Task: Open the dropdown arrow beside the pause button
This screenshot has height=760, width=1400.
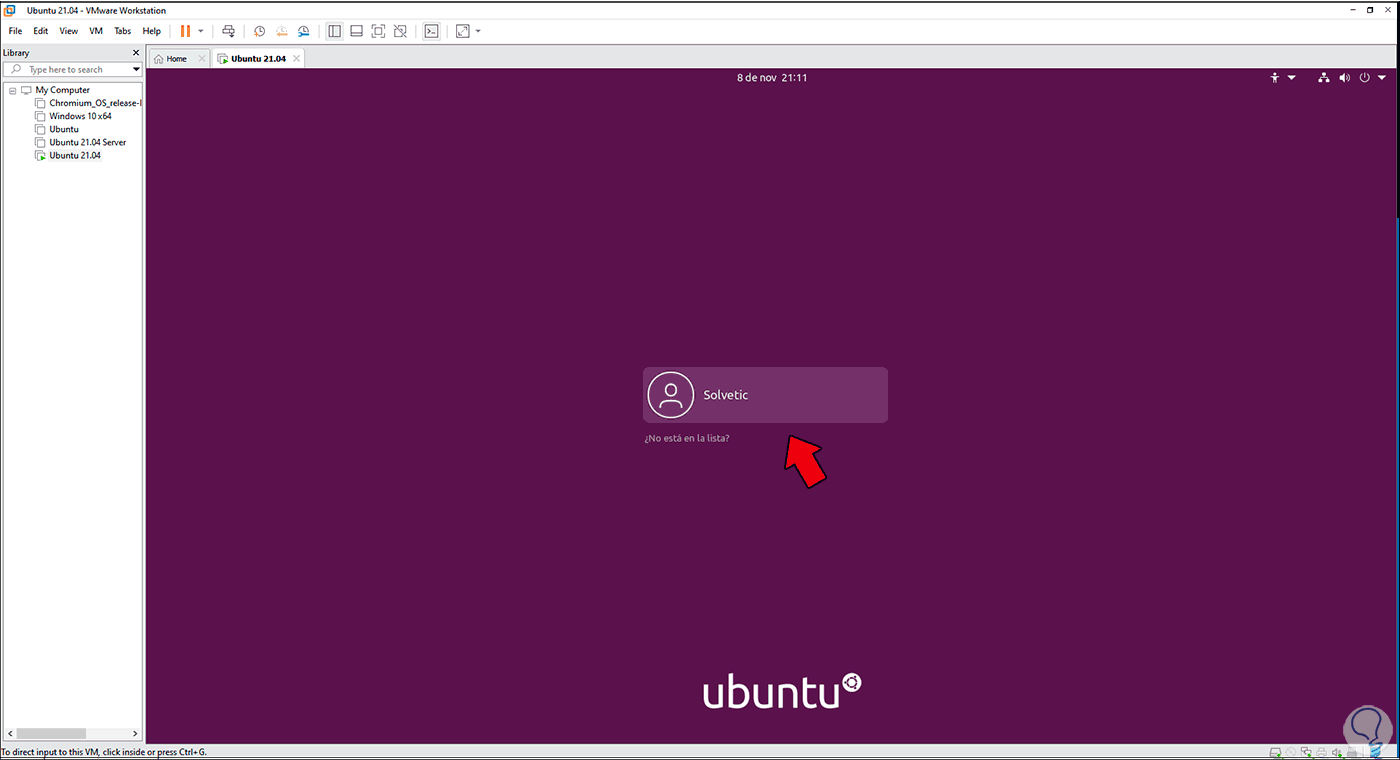Action: 201,31
